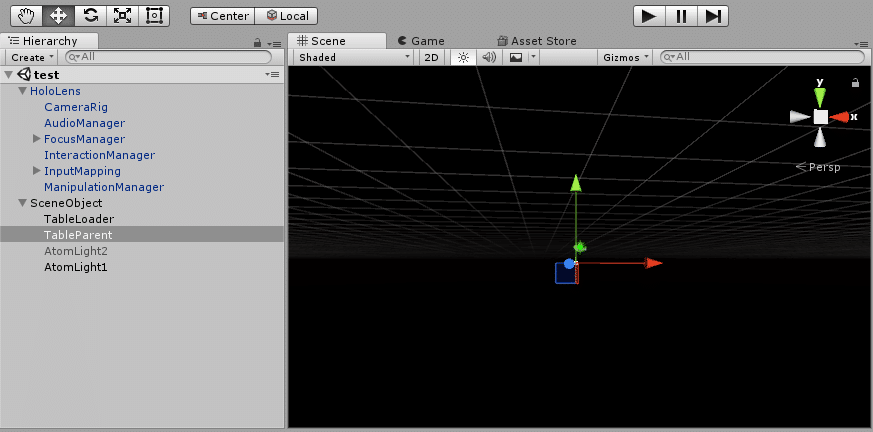
Task: Select the Rotate tool
Action: point(90,16)
